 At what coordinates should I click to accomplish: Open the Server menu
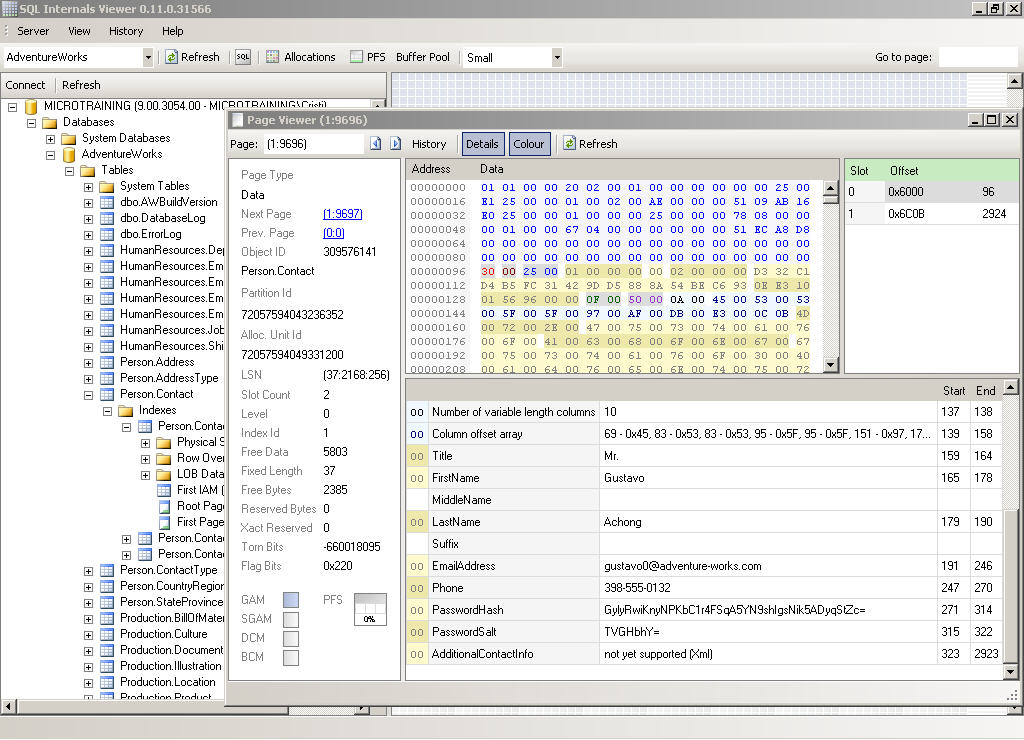click(33, 31)
